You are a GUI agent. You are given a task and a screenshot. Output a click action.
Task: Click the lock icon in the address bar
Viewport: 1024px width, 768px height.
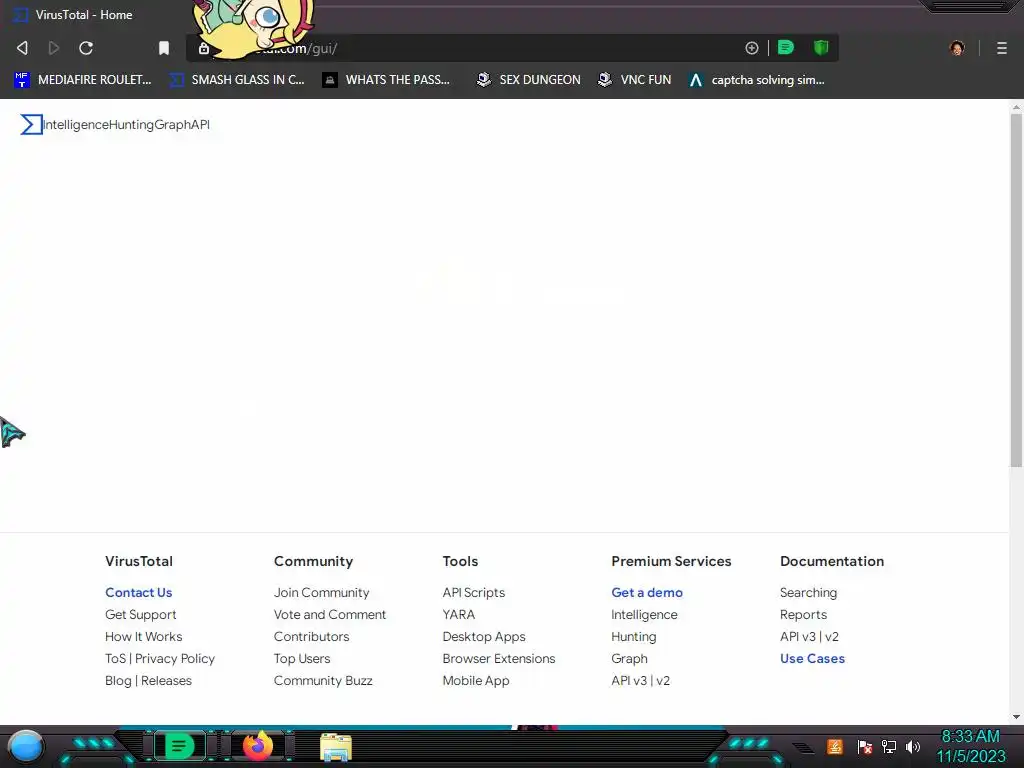pyautogui.click(x=204, y=48)
